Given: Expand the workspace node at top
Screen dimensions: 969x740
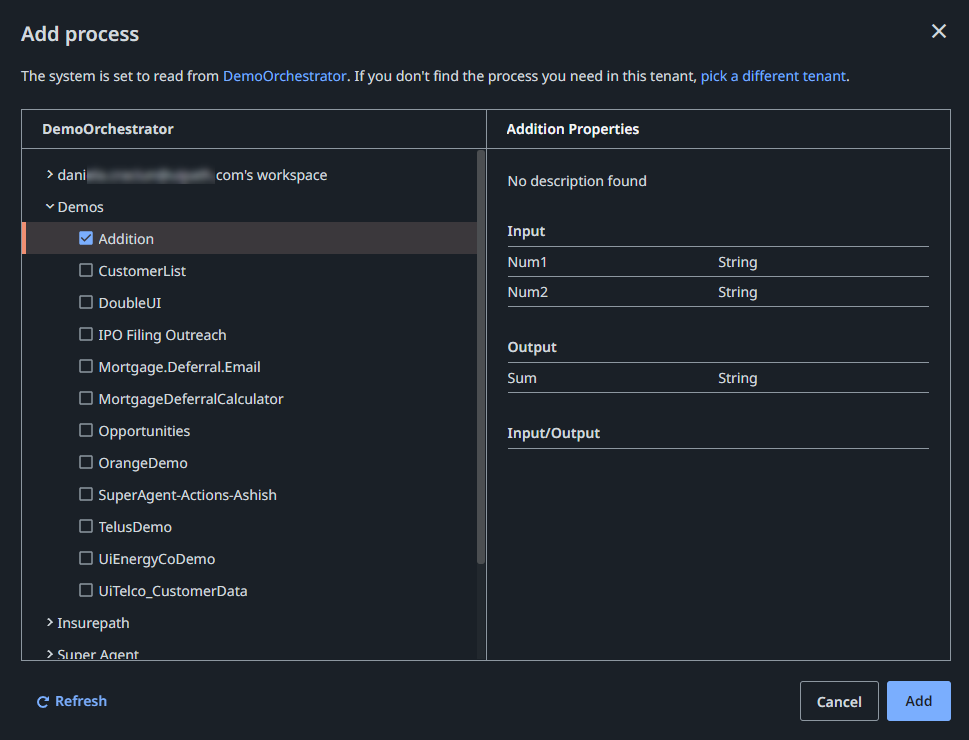Looking at the screenshot, I should coord(50,174).
